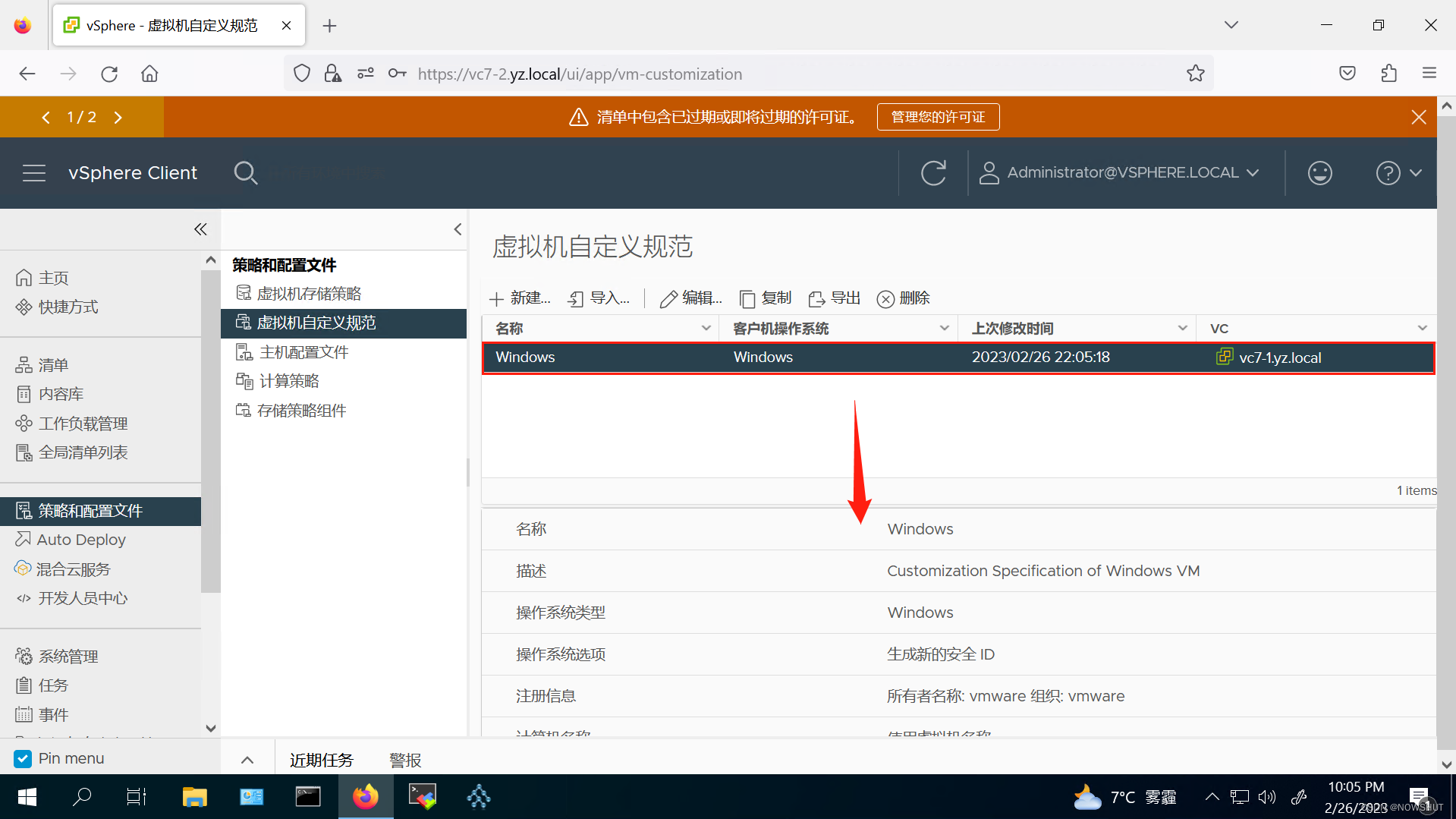Open Shortcuts in the sidebar

[57, 307]
